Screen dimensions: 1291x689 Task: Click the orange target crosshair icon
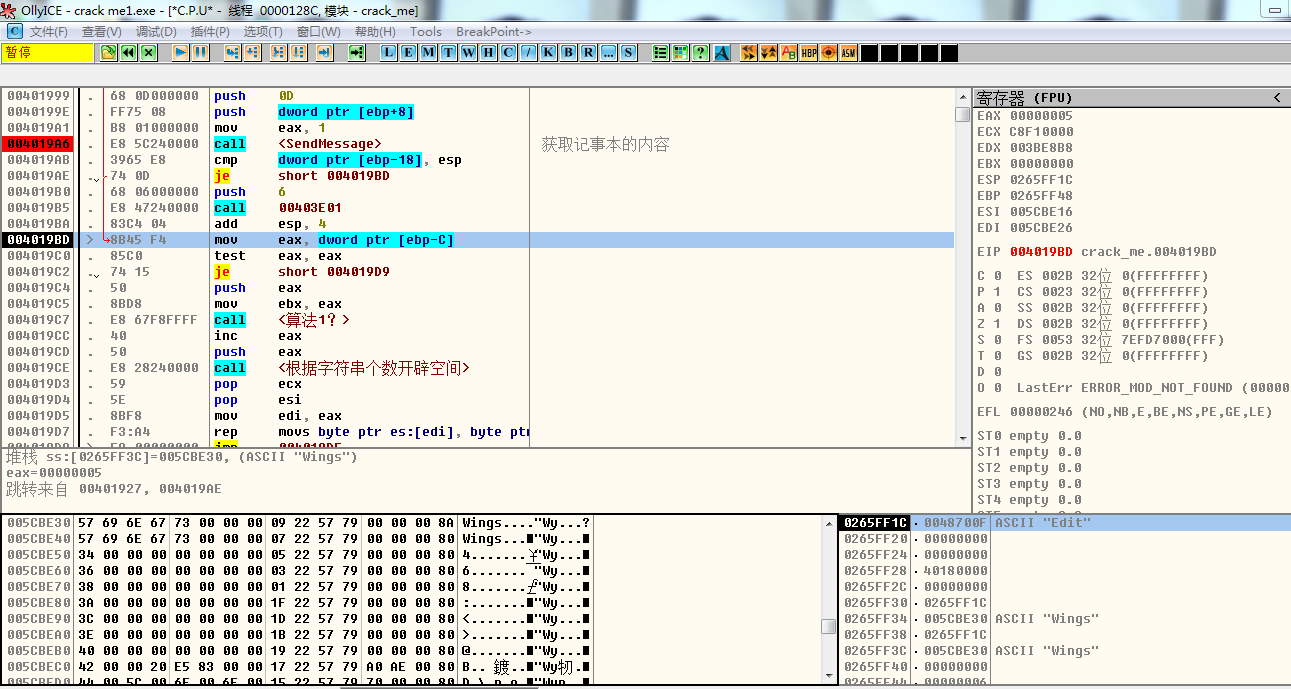point(829,52)
